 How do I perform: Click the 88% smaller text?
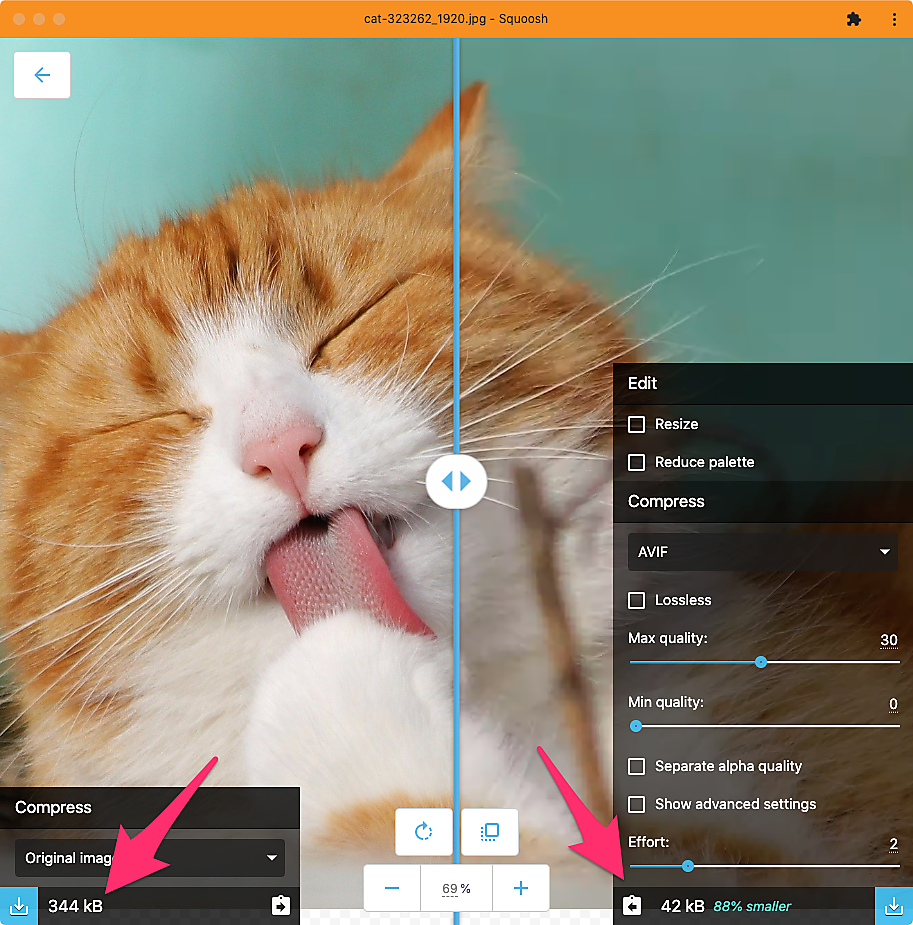tap(752, 906)
